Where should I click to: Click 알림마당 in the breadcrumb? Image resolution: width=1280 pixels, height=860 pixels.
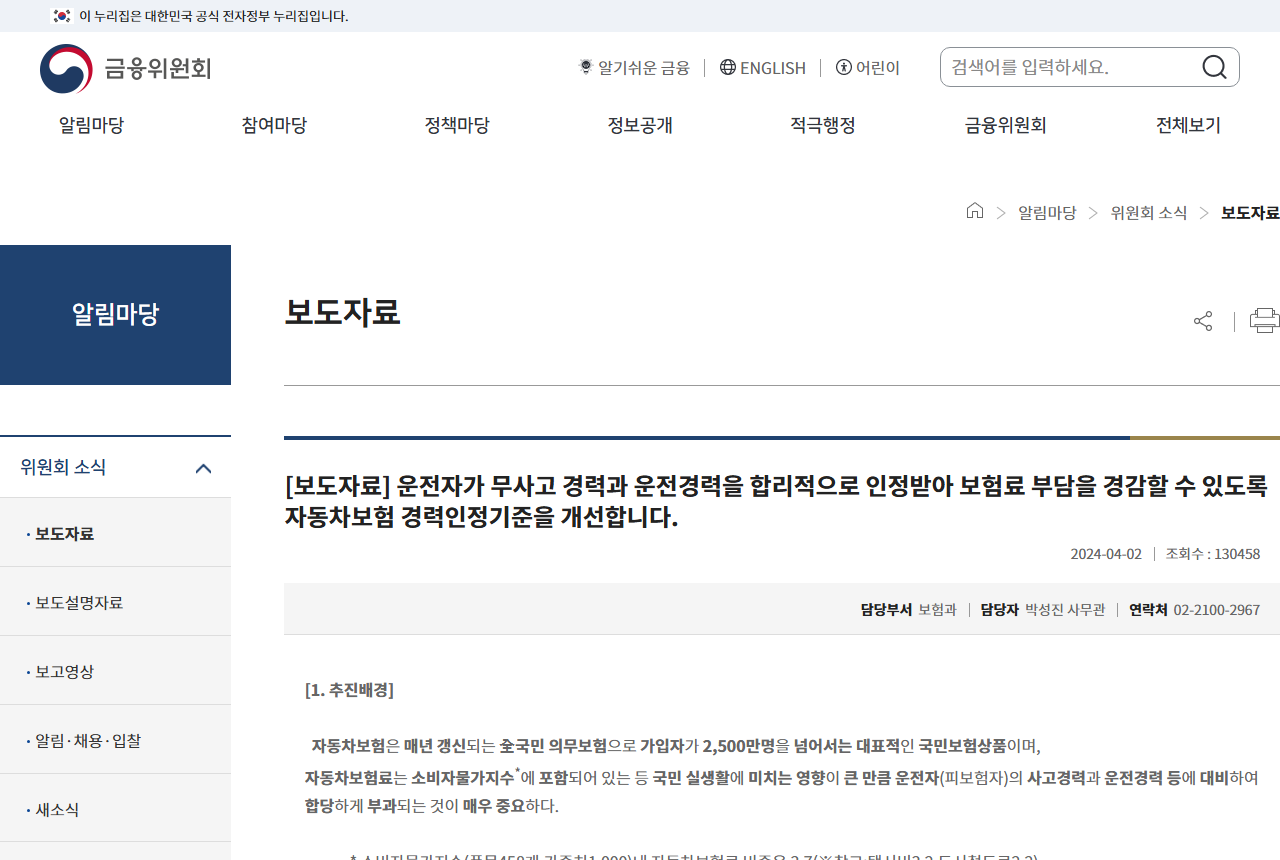pos(1047,212)
